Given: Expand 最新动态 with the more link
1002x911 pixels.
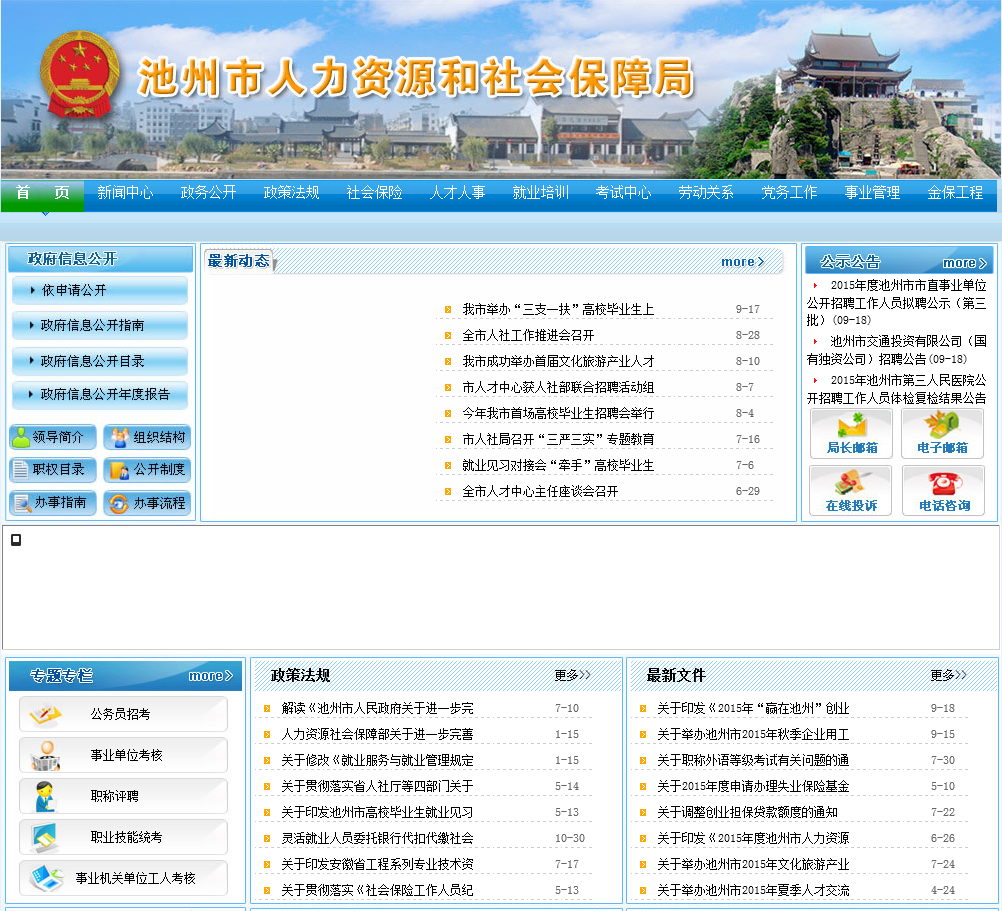Looking at the screenshot, I should click(742, 262).
